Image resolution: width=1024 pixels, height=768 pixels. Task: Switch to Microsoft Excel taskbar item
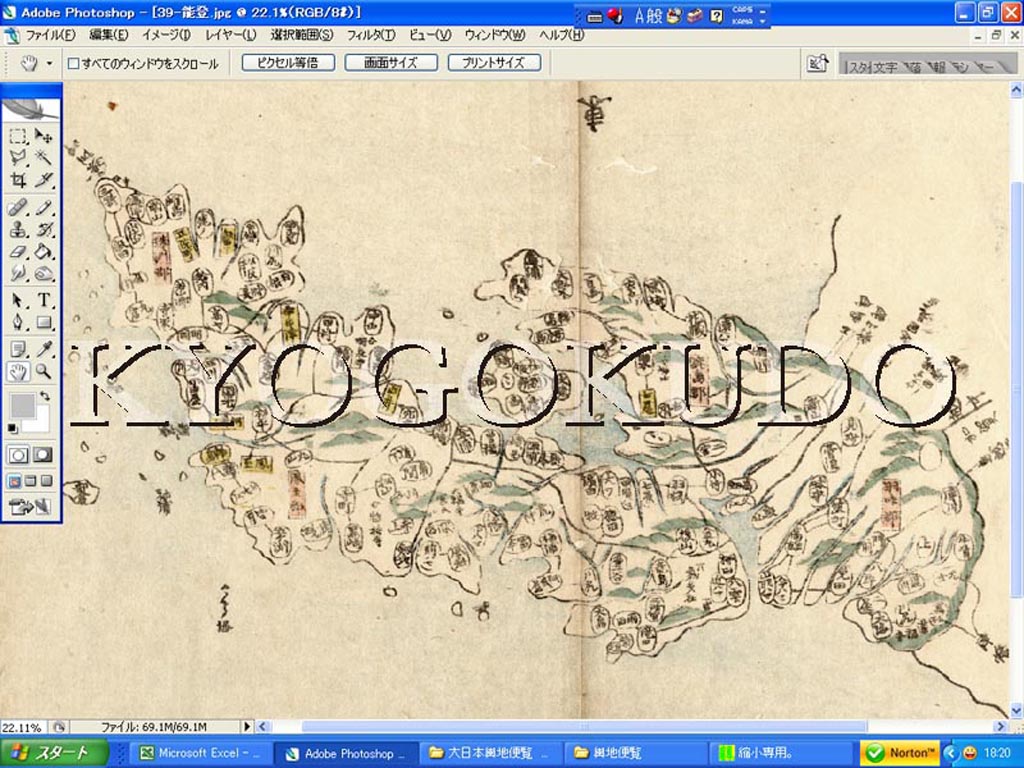pyautogui.click(x=202, y=753)
